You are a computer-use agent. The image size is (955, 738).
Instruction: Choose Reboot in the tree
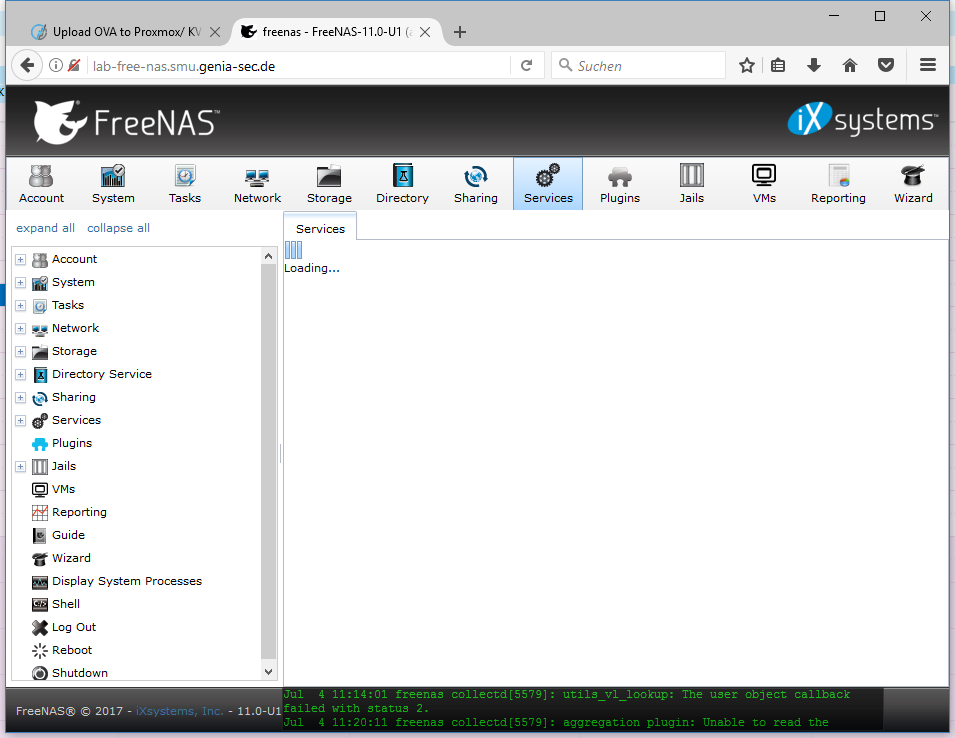click(72, 650)
